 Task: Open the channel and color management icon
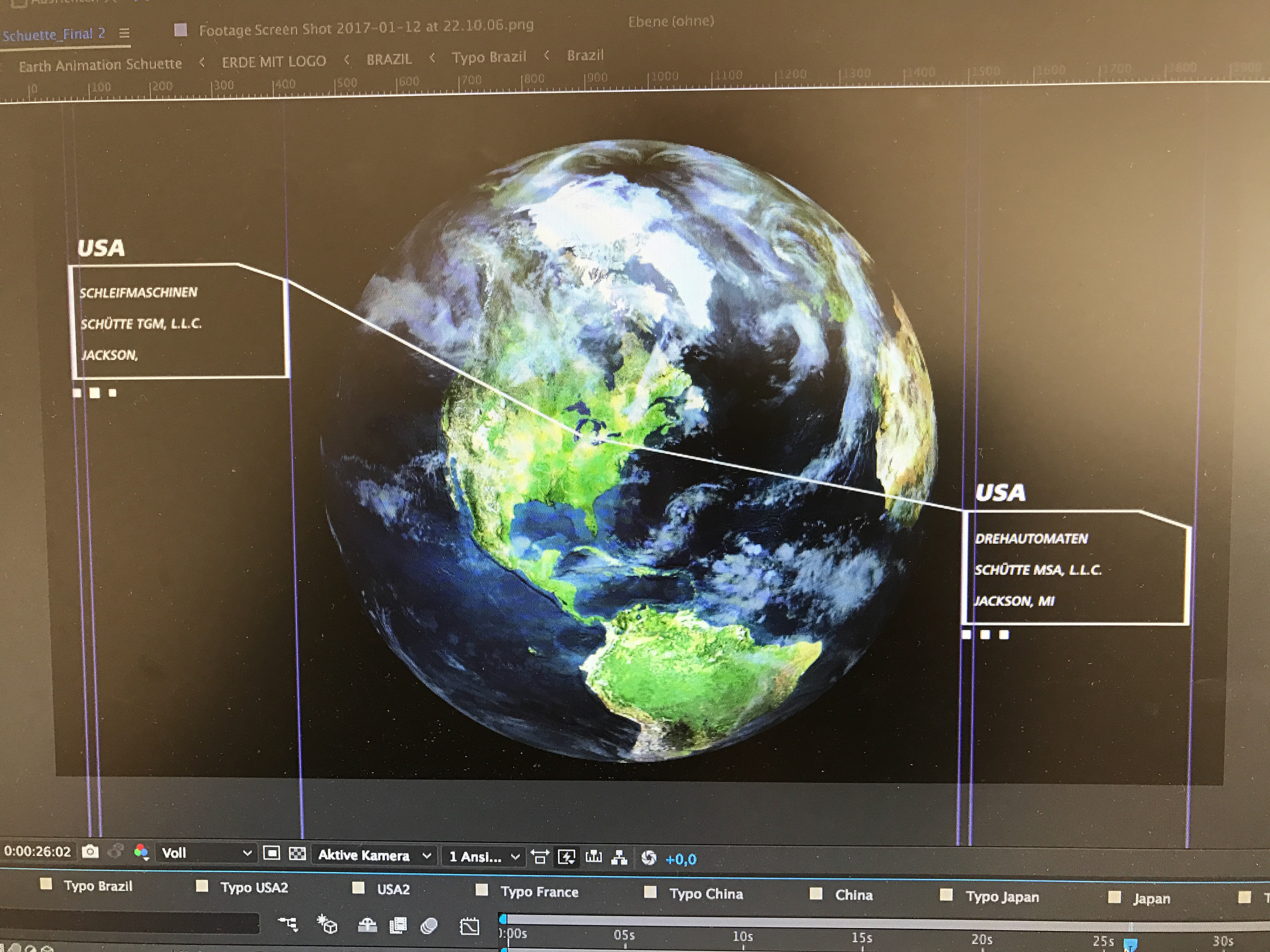click(x=141, y=852)
